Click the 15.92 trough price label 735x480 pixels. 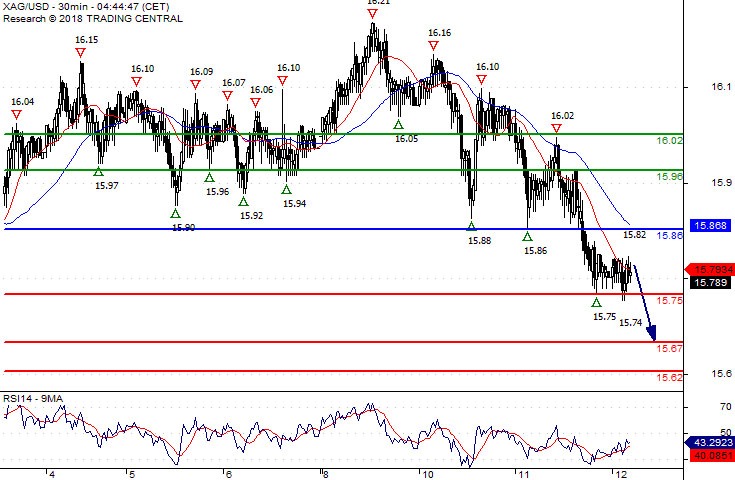(252, 216)
